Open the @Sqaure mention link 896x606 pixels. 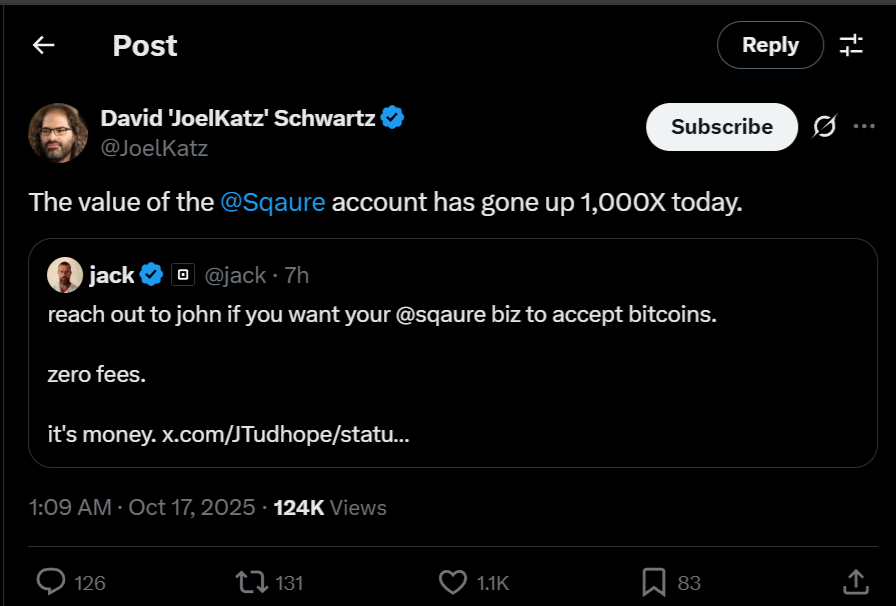(273, 202)
